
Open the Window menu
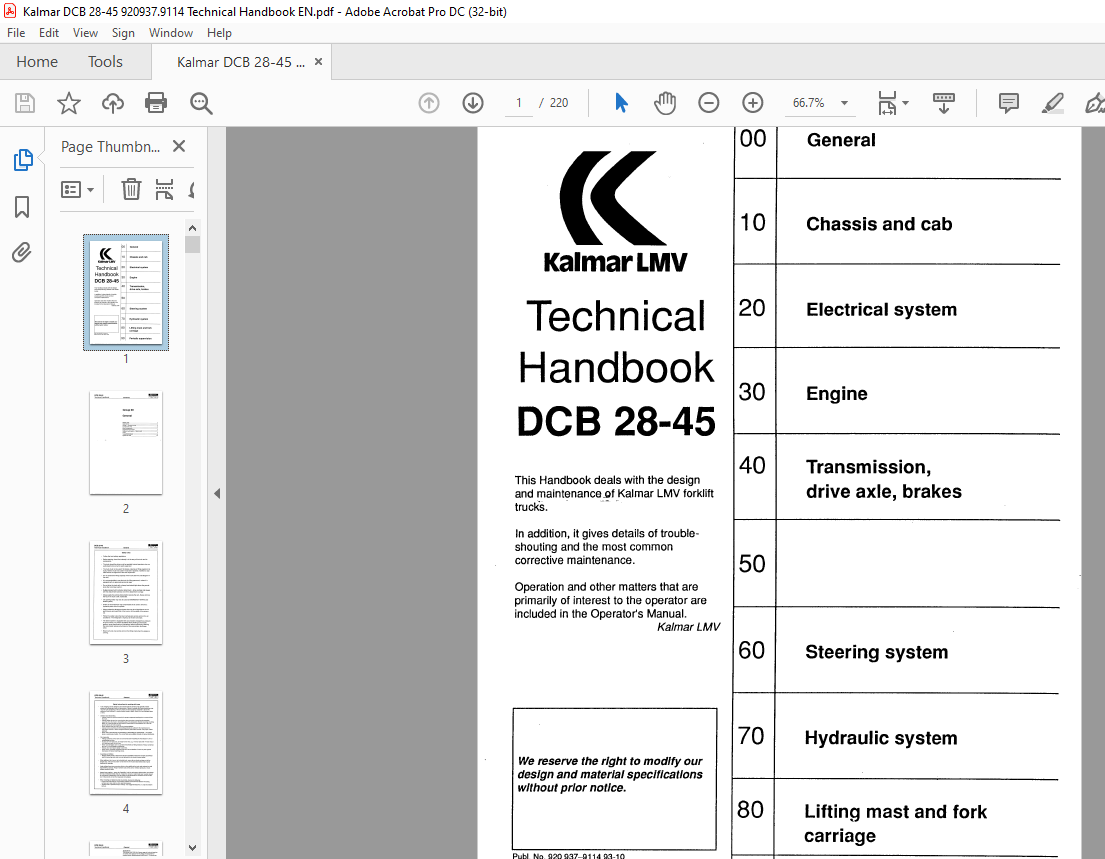171,32
